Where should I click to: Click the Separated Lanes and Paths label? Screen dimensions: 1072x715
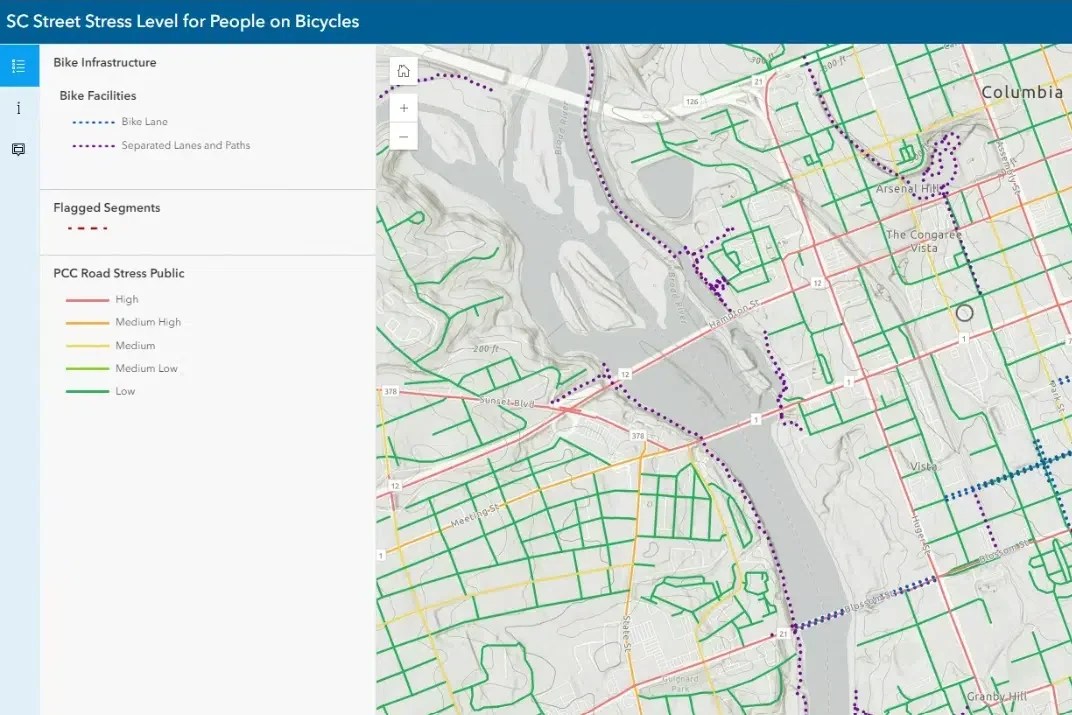185,146
